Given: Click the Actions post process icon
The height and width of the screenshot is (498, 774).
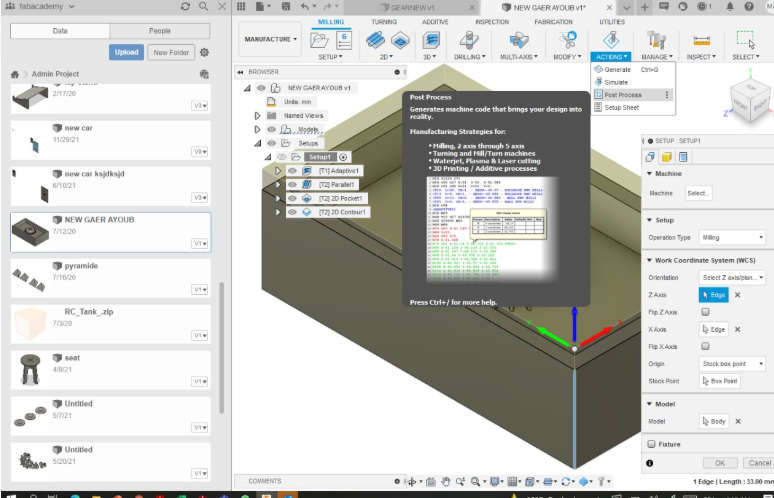Looking at the screenshot, I should click(x=611, y=40).
